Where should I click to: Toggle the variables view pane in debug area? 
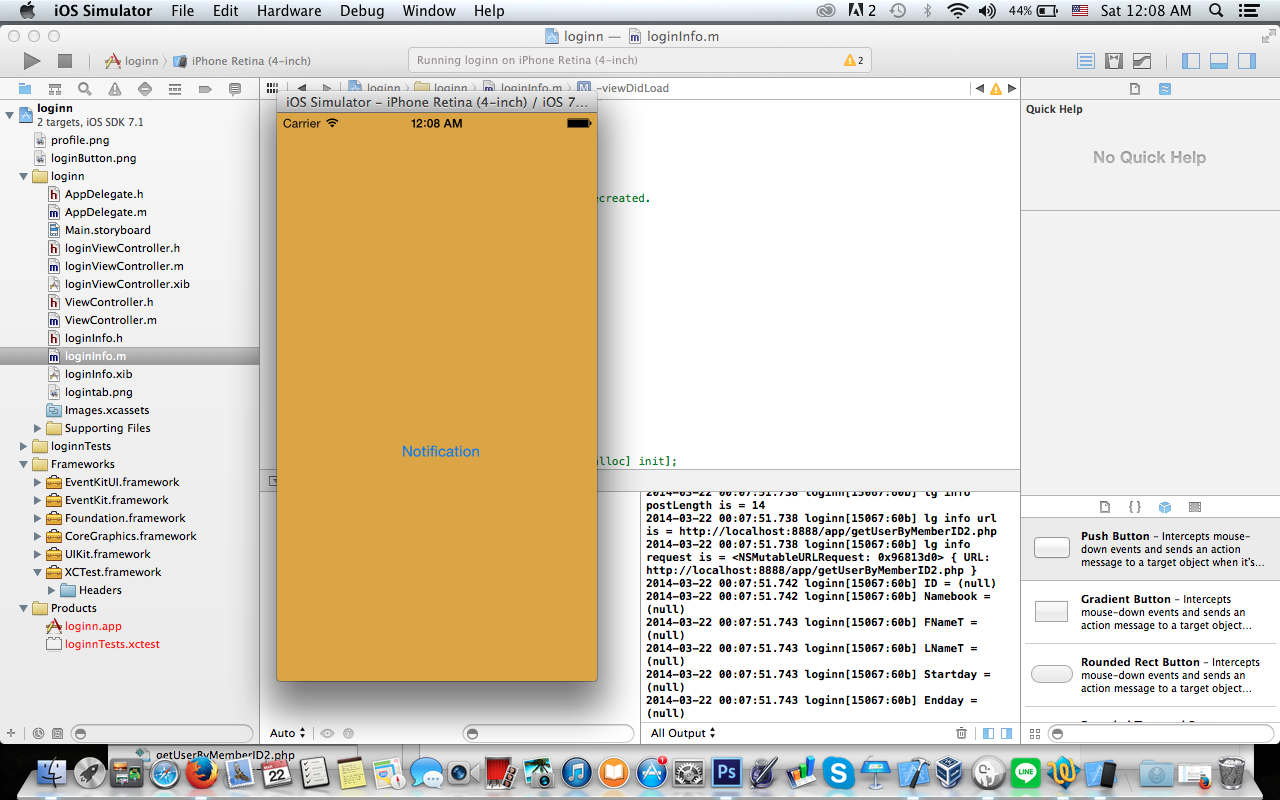point(989,733)
